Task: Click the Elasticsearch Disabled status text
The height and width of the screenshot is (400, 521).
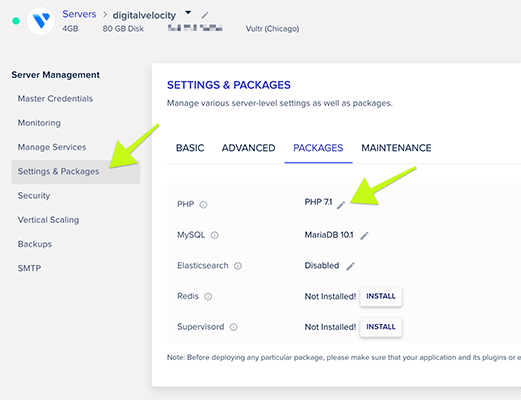Action: [322, 266]
